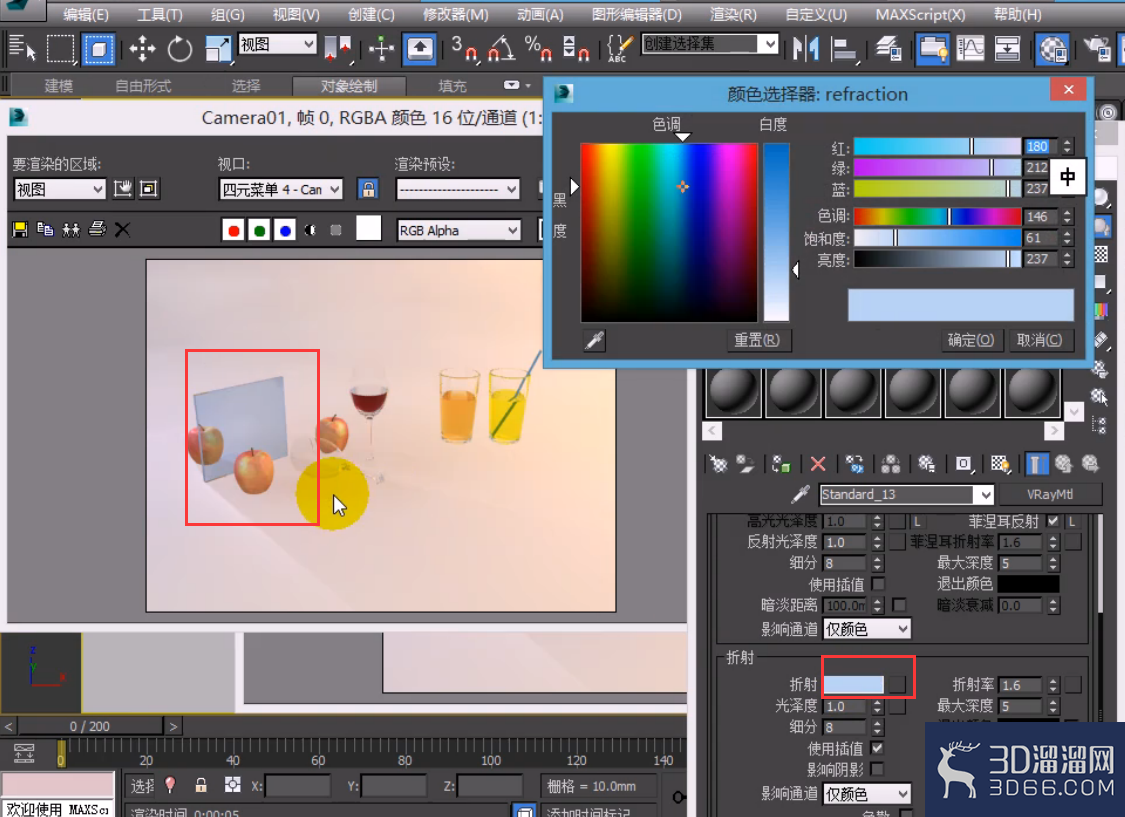Enable the 影响阴影 checkbox

877,769
